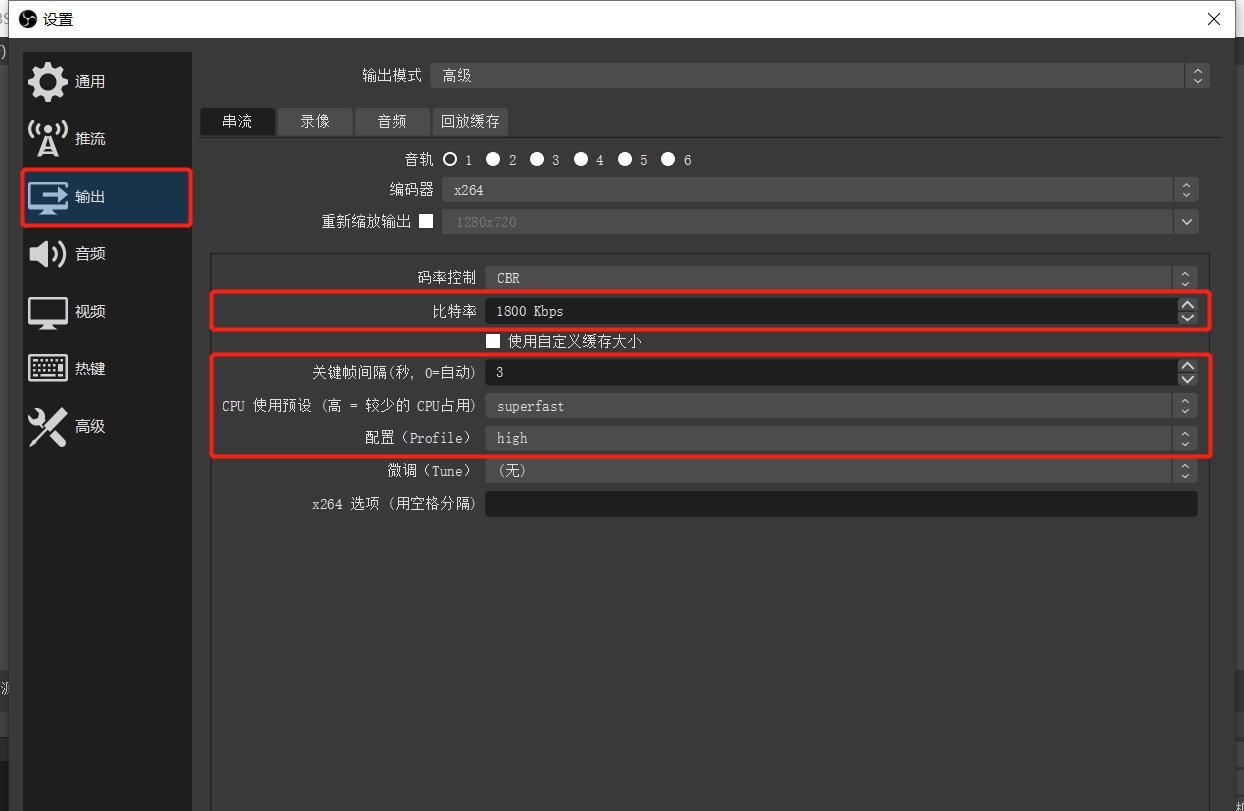Select audio track 5 radio button
Screen dimensions: 1244x811
click(x=625, y=159)
